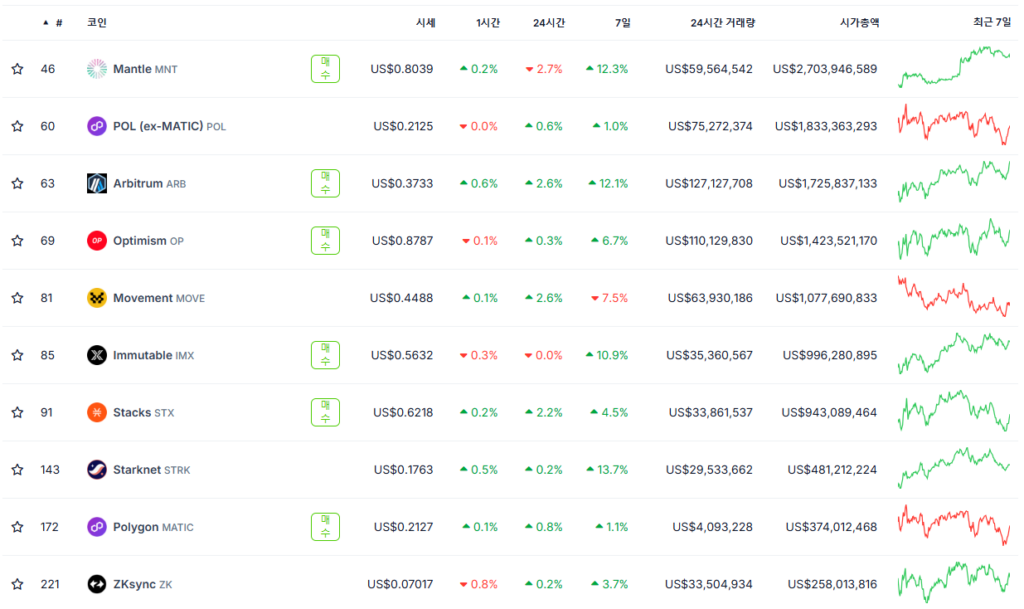Toggle favorite star for Starknet
Image resolution: width=1024 pixels, height=609 pixels.
[17, 470]
